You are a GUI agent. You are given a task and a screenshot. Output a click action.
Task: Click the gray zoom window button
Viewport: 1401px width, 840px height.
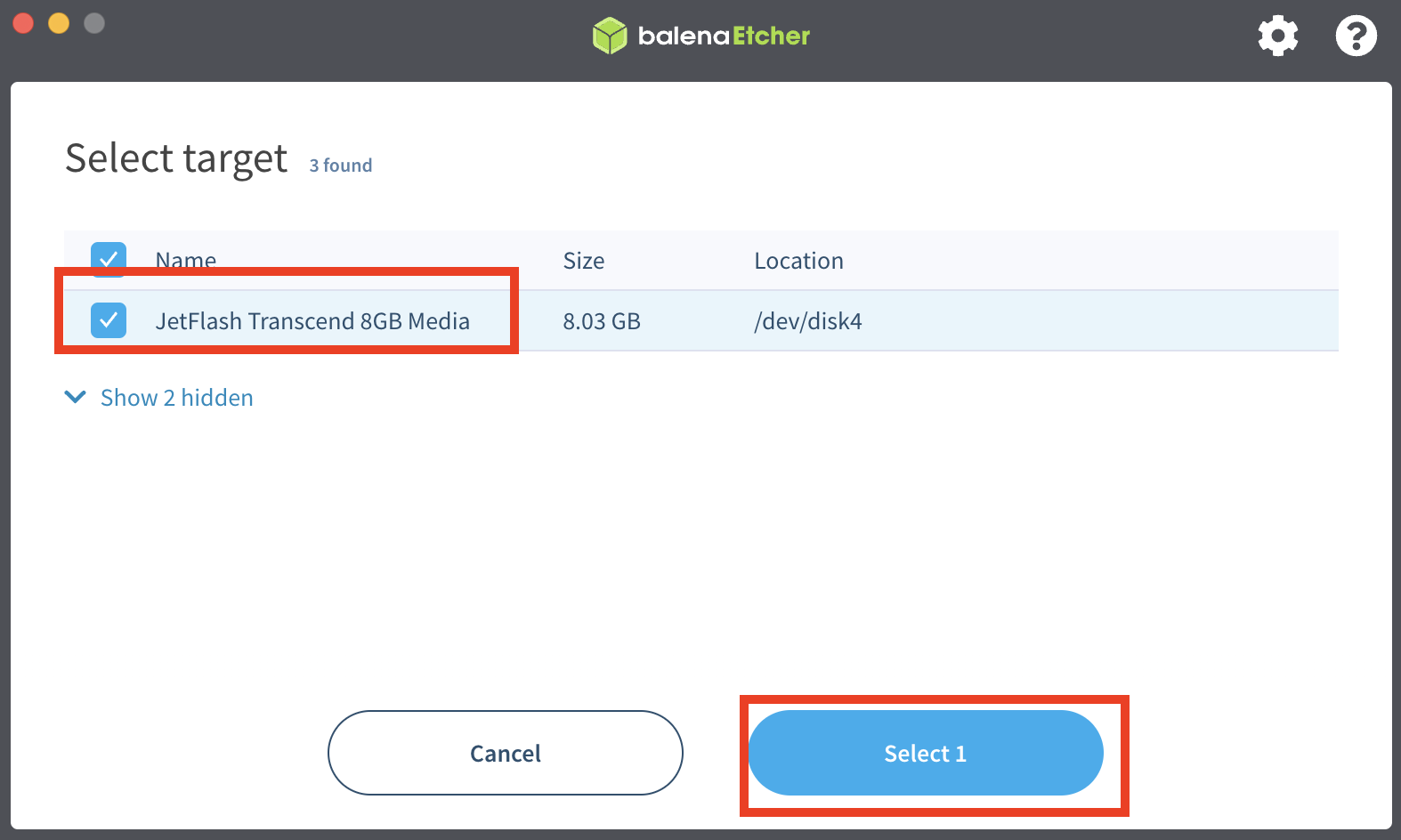click(94, 23)
